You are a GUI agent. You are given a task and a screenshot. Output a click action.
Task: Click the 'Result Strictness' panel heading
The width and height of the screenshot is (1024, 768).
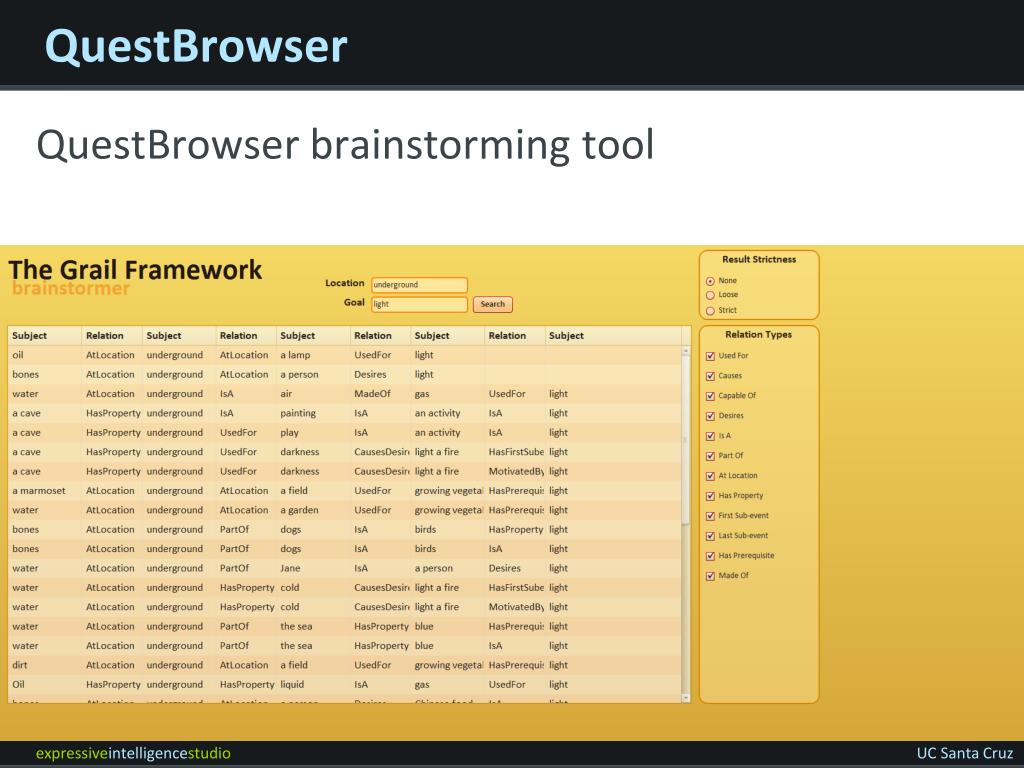click(759, 259)
